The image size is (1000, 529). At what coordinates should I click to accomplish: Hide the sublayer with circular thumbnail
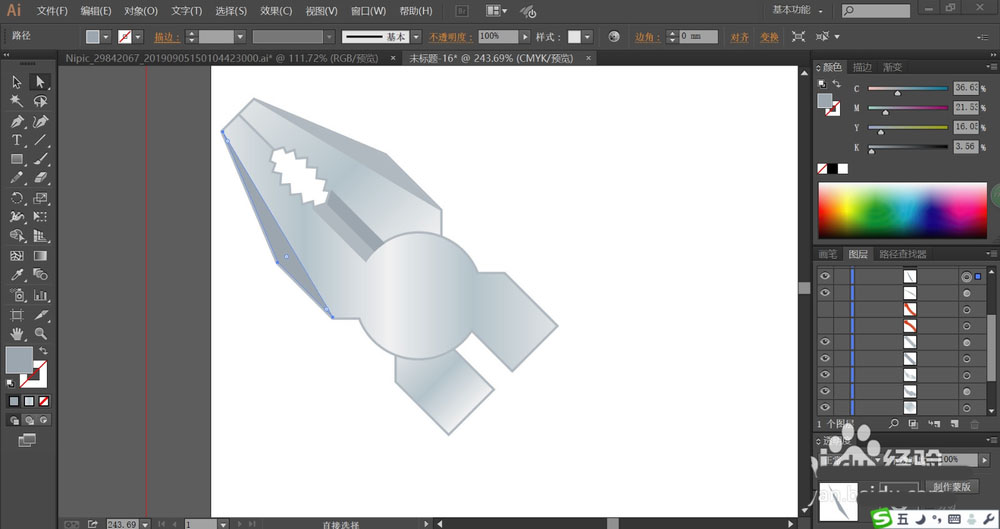[x=825, y=407]
